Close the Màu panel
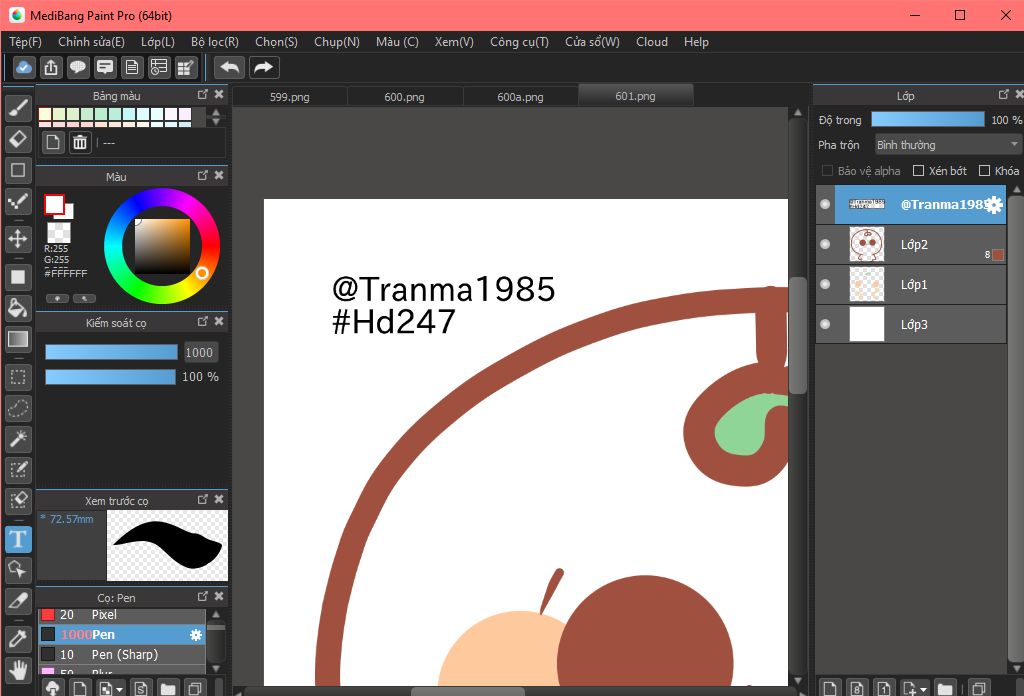 219,176
